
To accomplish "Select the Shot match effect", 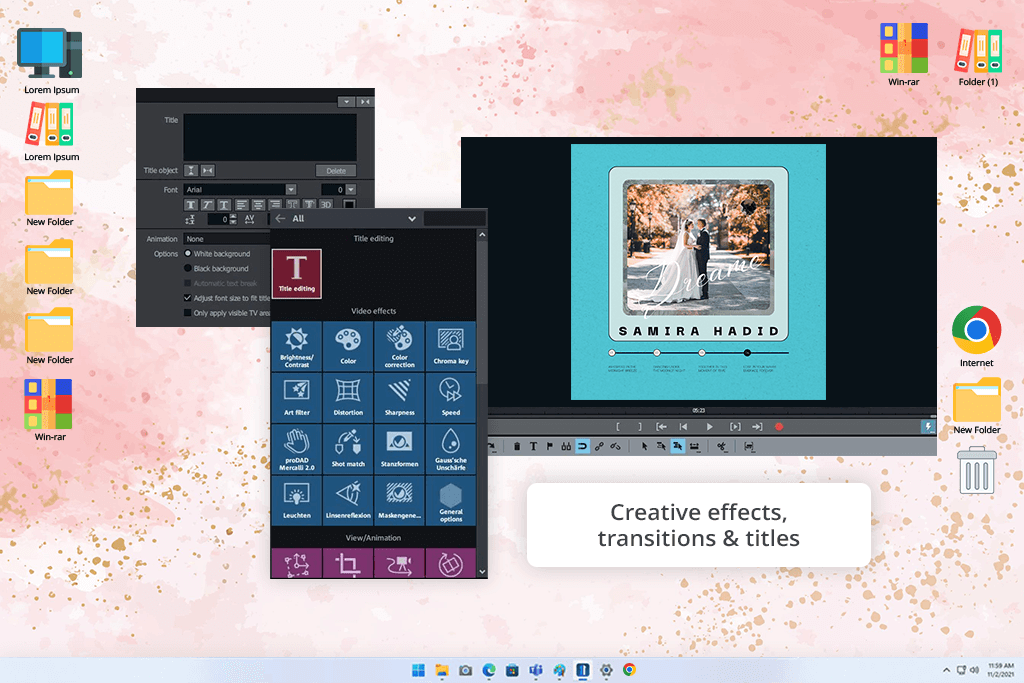I will [348, 449].
